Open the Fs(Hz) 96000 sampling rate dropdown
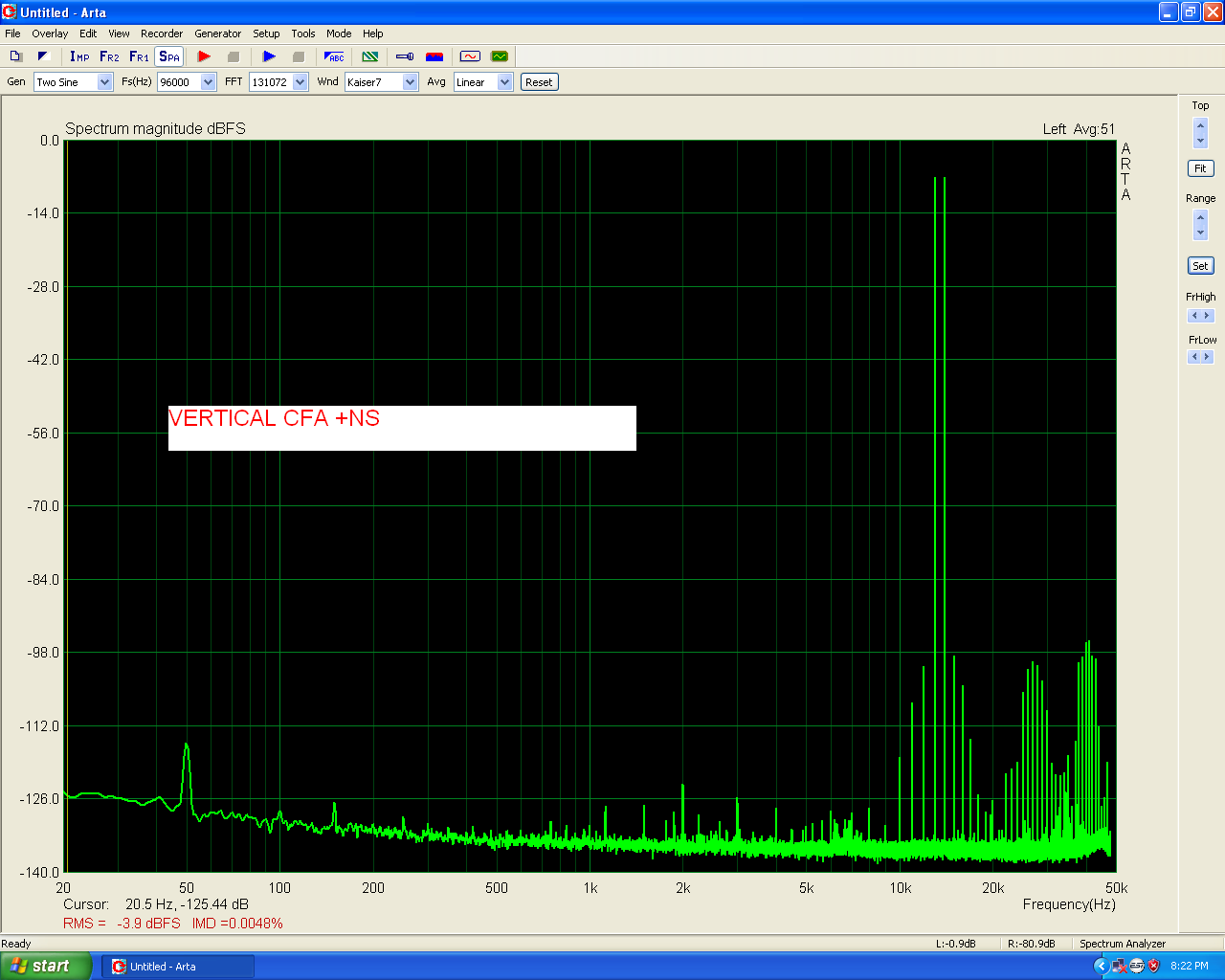Image resolution: width=1225 pixels, height=980 pixels. 209,82
